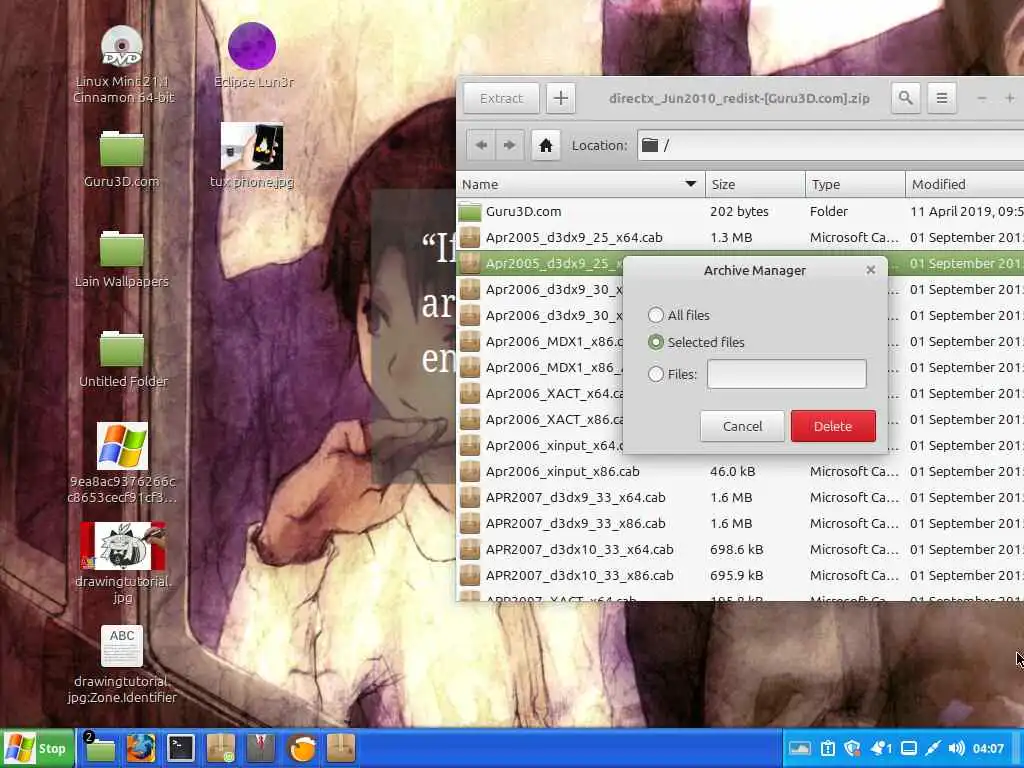Select APR2007_d3dx10_33_x64.cab file
Screen dimensions: 1024x768
tap(740, 549)
